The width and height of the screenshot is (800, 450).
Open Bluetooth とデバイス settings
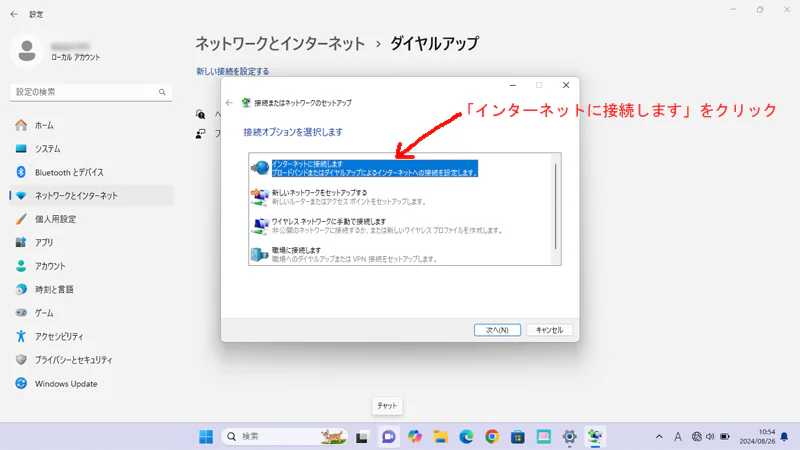click(68, 172)
